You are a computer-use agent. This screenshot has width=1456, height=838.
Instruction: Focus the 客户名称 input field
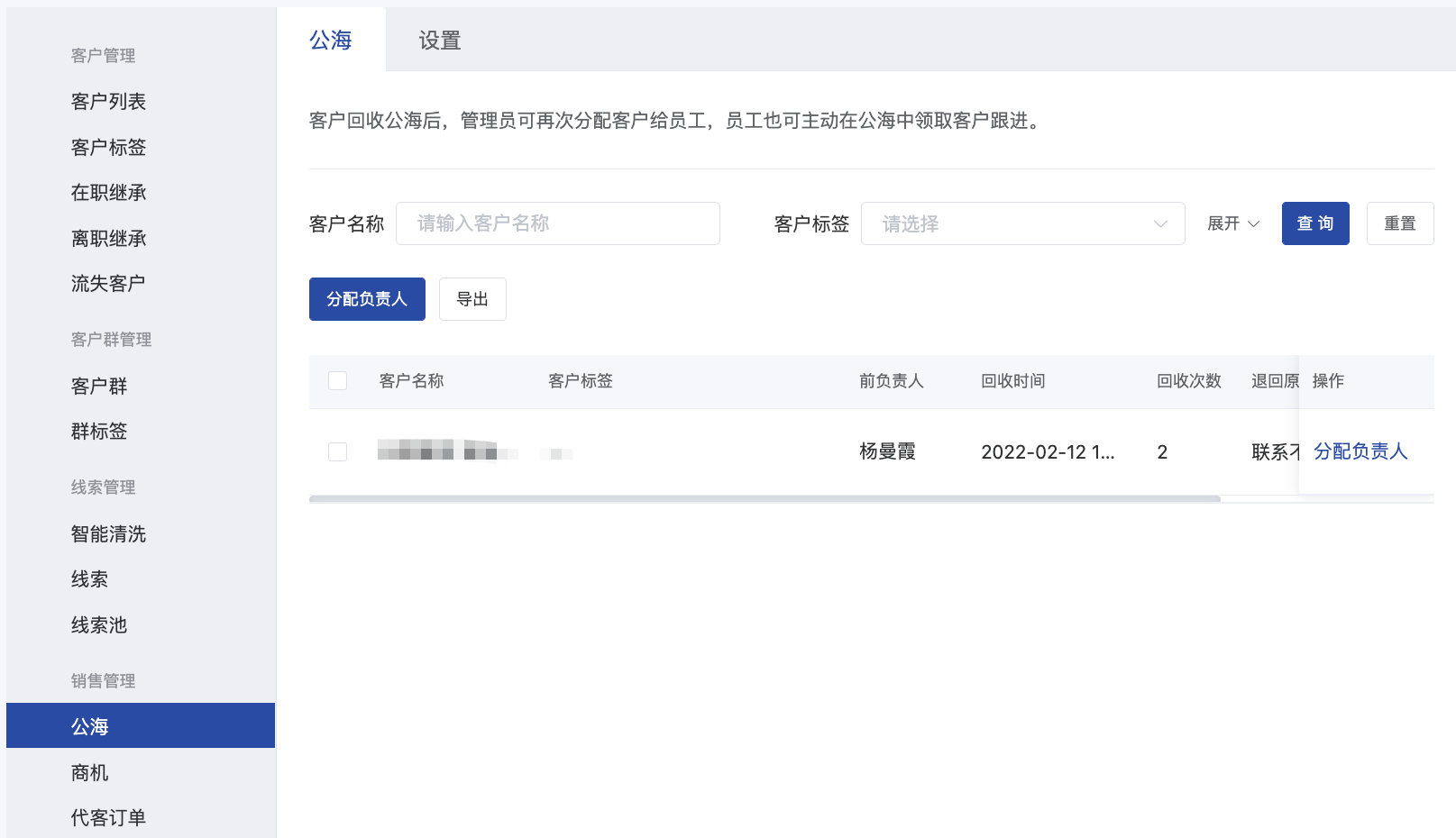coord(558,223)
